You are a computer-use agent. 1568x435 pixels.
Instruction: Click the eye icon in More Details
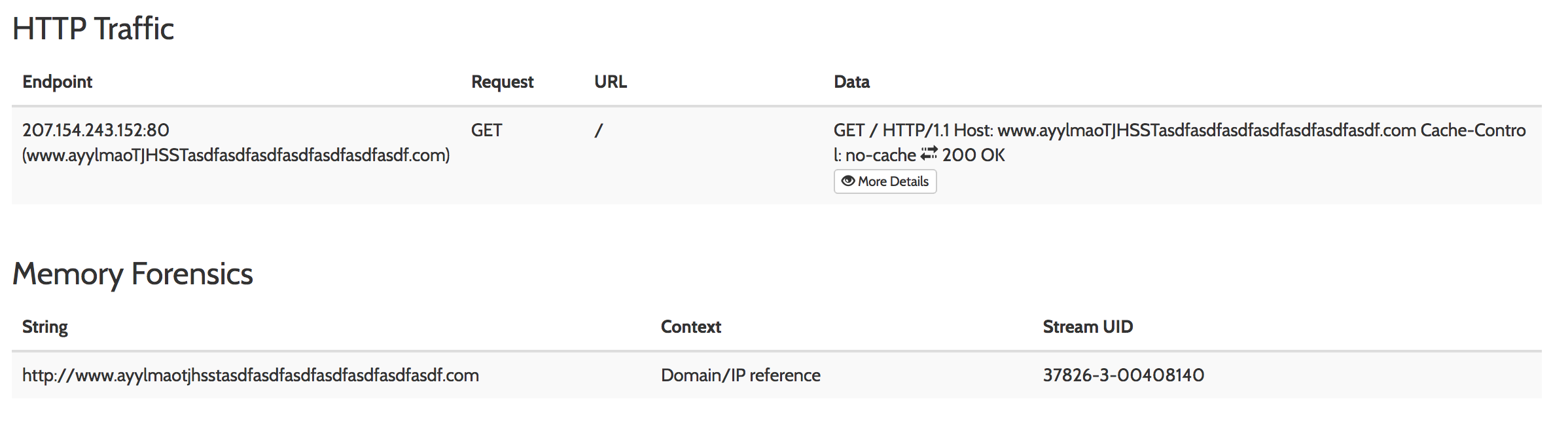coord(848,181)
